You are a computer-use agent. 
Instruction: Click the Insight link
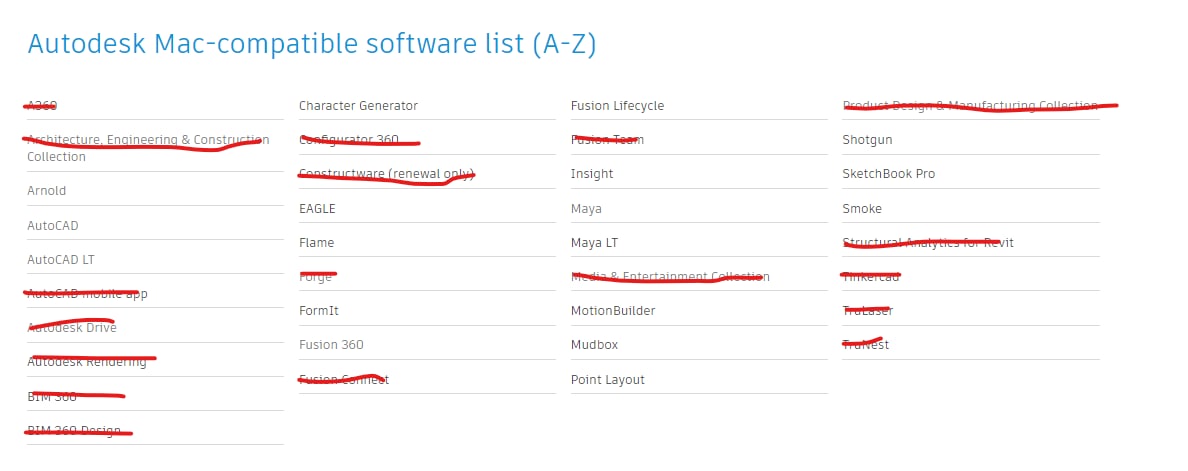tap(592, 174)
